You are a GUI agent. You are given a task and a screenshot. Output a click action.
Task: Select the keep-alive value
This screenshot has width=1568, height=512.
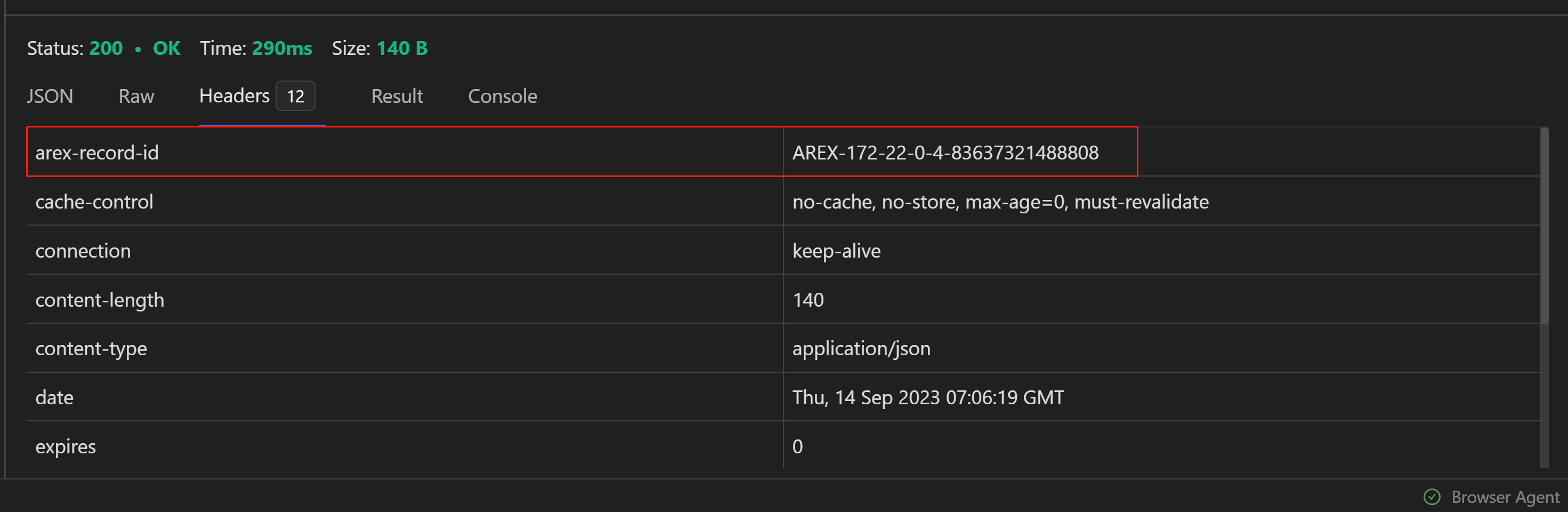point(836,251)
